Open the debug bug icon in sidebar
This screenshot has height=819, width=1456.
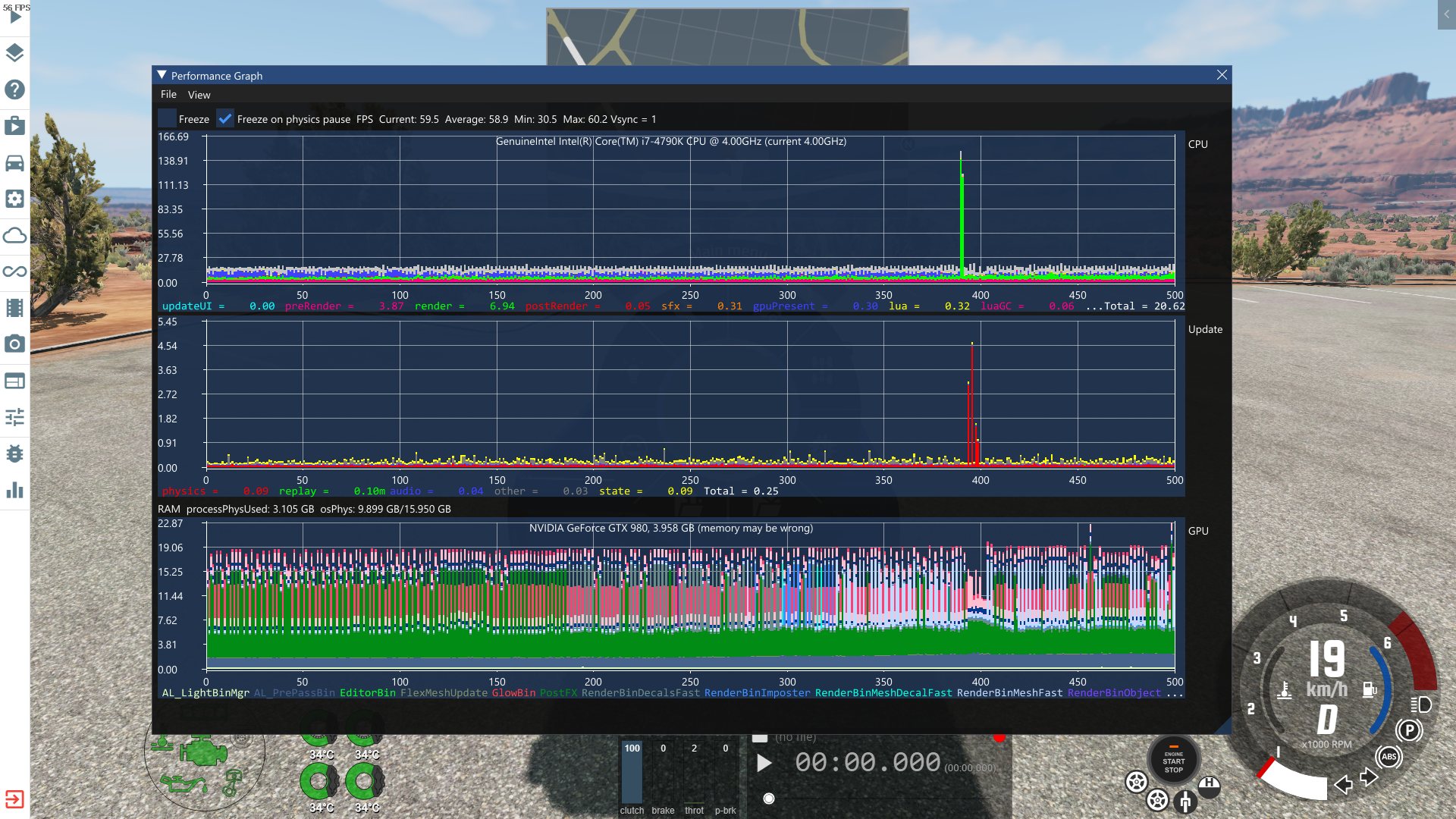pyautogui.click(x=15, y=453)
